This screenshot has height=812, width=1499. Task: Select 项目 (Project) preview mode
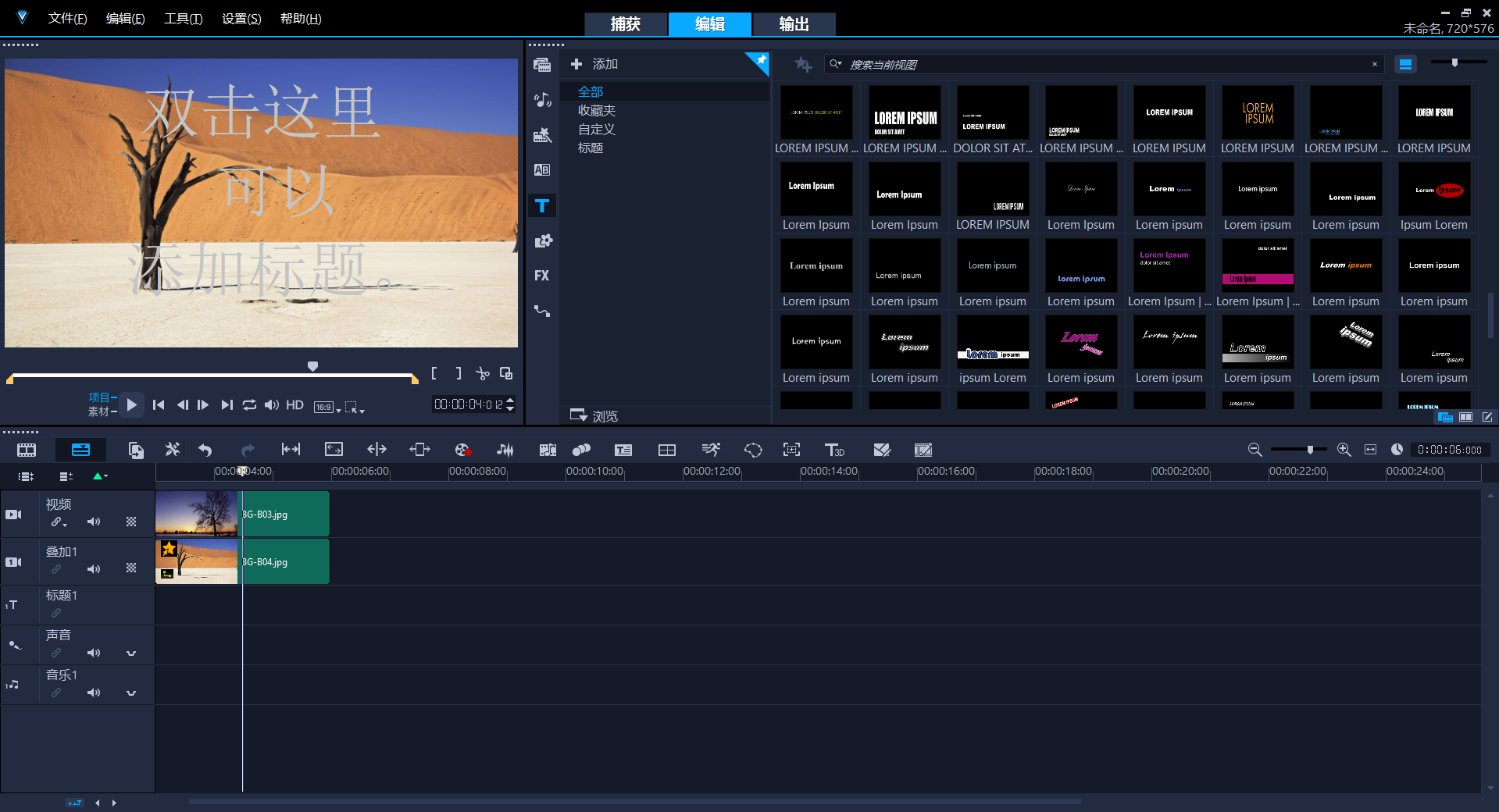click(x=99, y=397)
